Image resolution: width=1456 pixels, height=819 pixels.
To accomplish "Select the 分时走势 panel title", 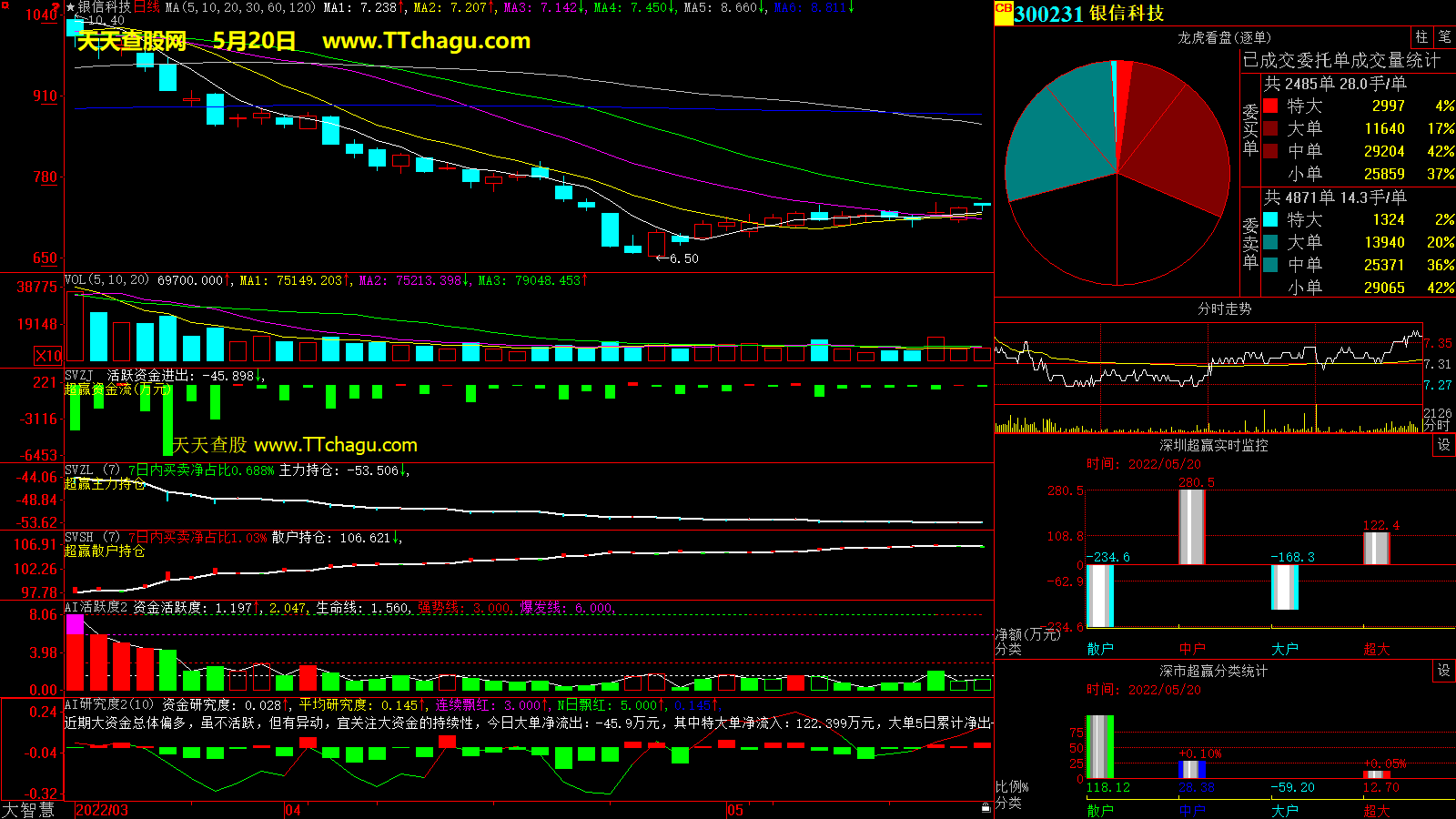I will pos(1224,309).
